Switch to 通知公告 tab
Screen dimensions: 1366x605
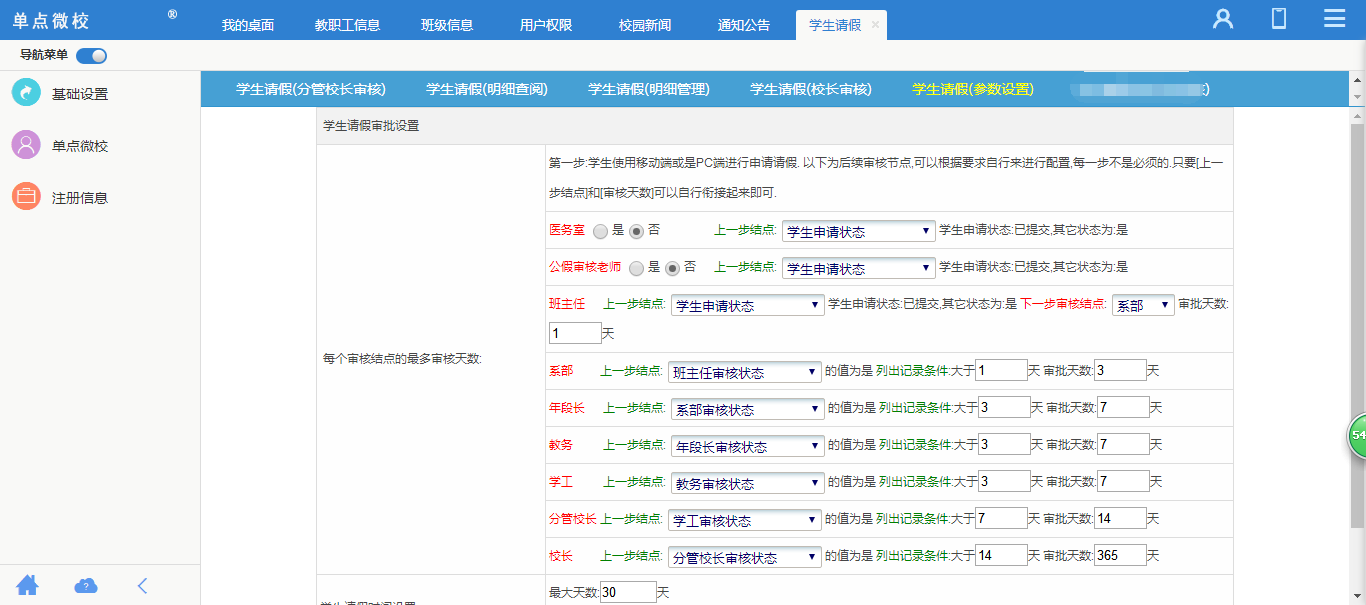[x=744, y=25]
